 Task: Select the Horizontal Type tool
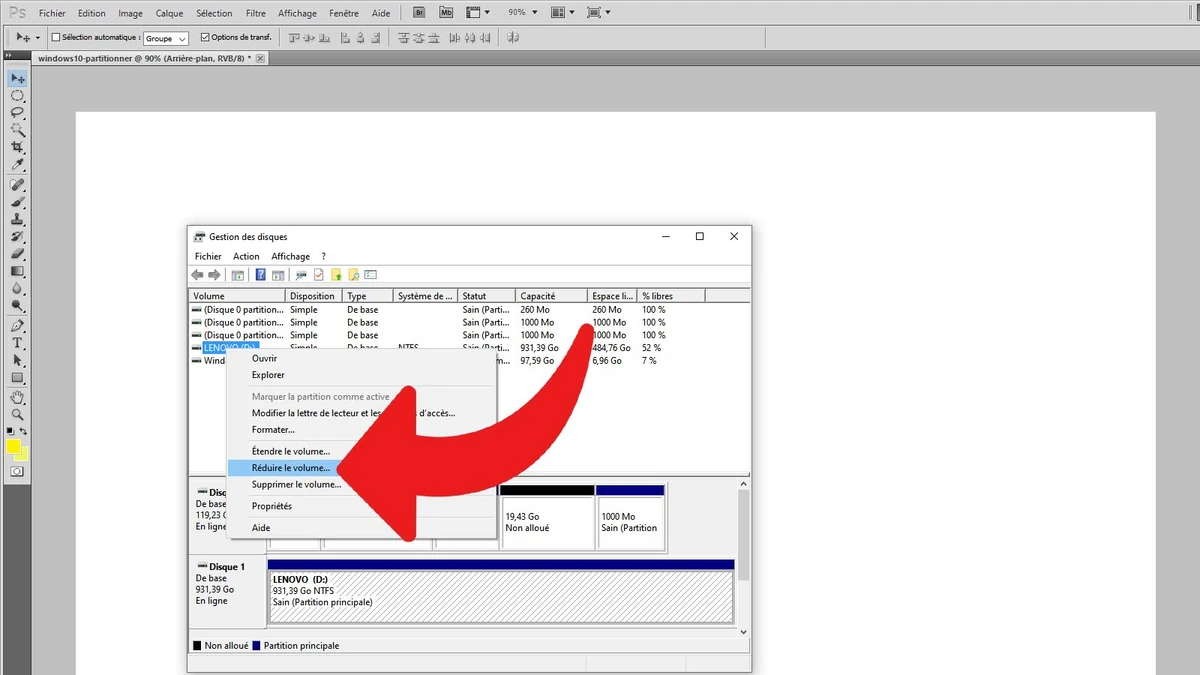click(17, 343)
